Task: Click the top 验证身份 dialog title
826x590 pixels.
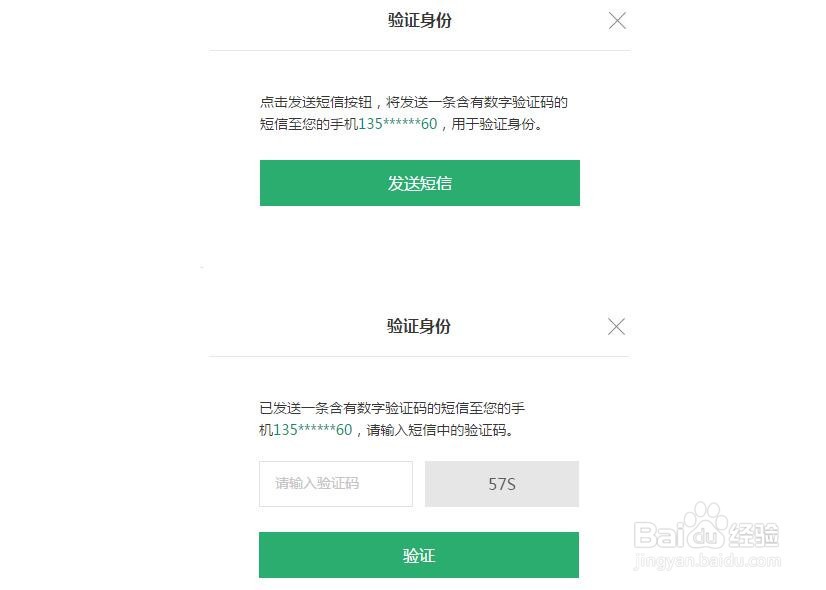Action: tap(417, 20)
